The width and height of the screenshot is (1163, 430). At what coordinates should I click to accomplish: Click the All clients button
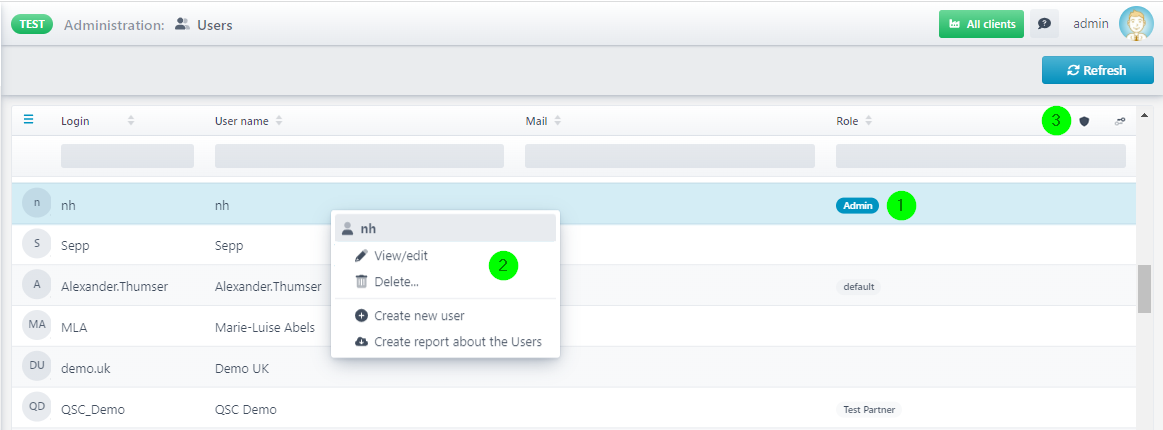tap(981, 24)
